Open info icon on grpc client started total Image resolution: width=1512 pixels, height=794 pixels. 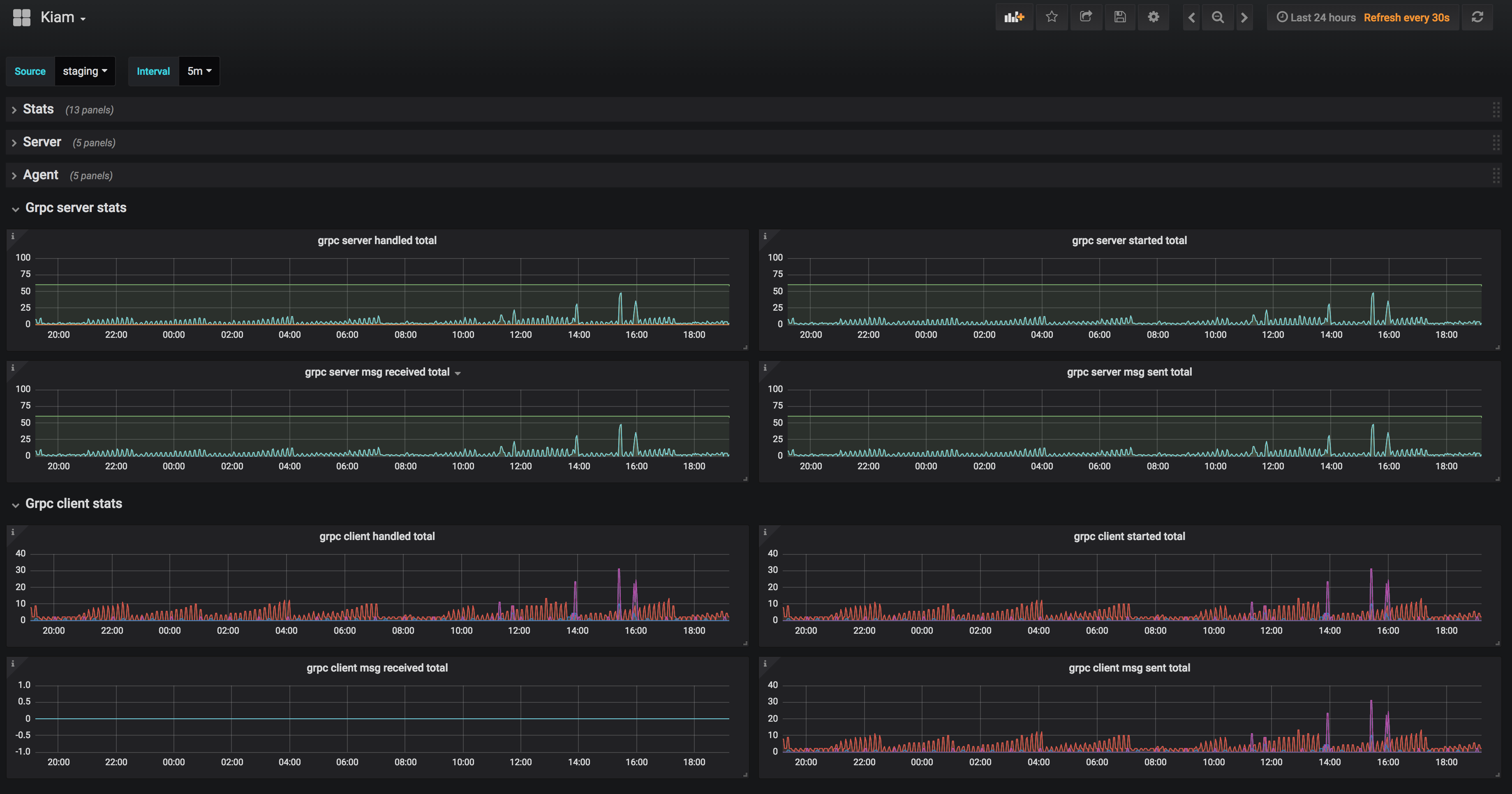tap(765, 532)
